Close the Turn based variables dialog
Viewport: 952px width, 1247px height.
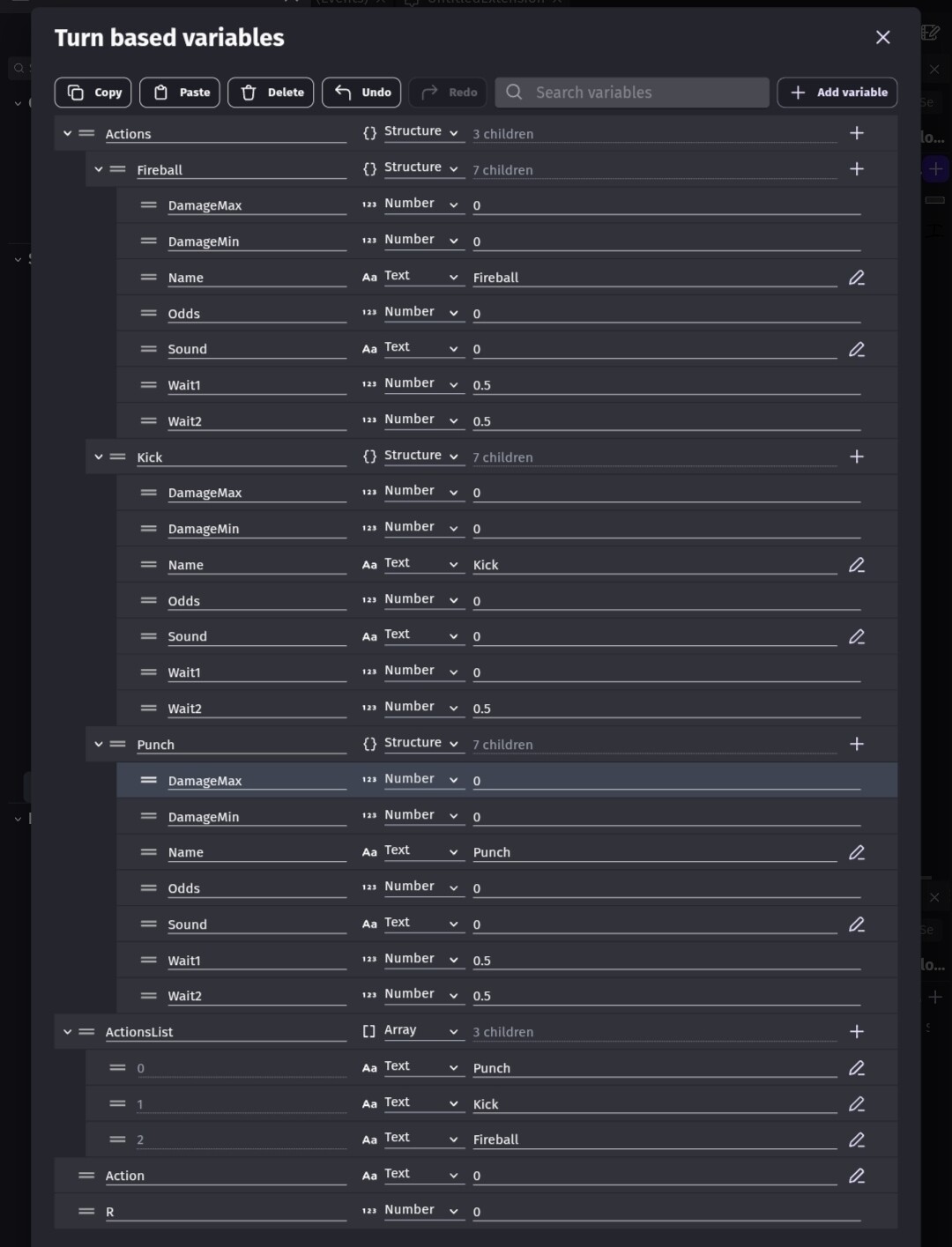[882, 37]
